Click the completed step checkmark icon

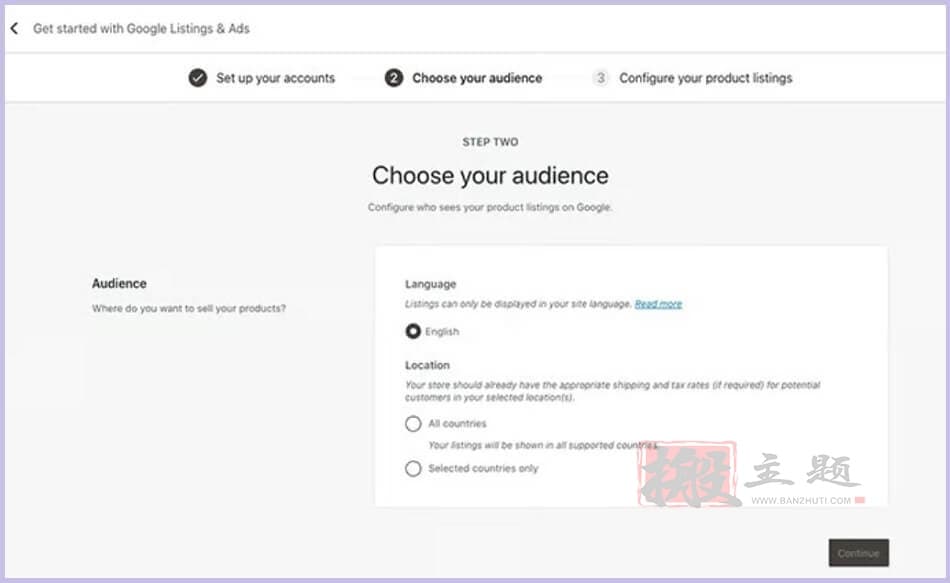pyautogui.click(x=198, y=78)
